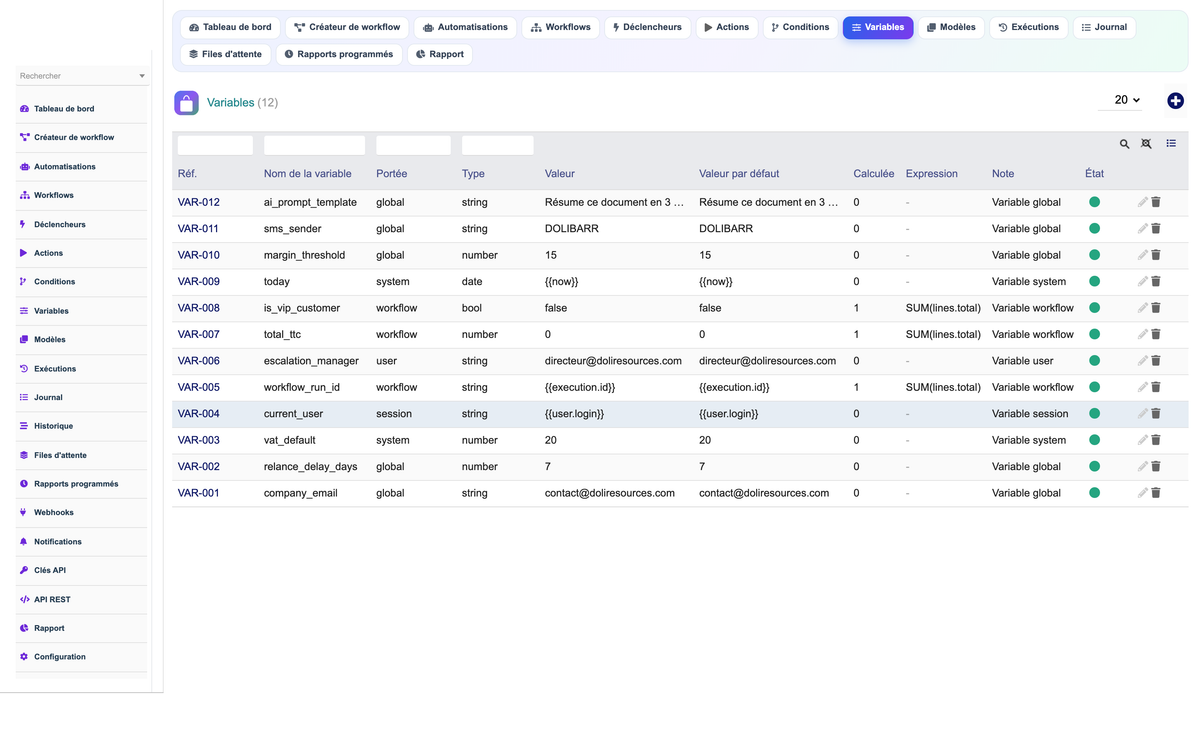1200x743 pixels.
Task: Switch to the Exécutions tab
Action: (1028, 27)
